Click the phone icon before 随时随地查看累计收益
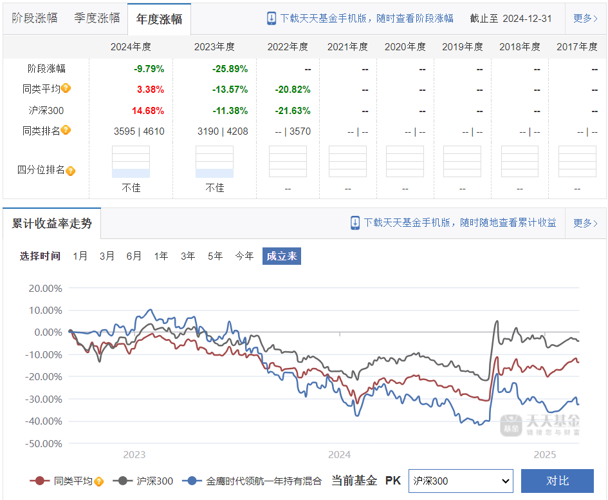The height and width of the screenshot is (500, 608). (355, 223)
